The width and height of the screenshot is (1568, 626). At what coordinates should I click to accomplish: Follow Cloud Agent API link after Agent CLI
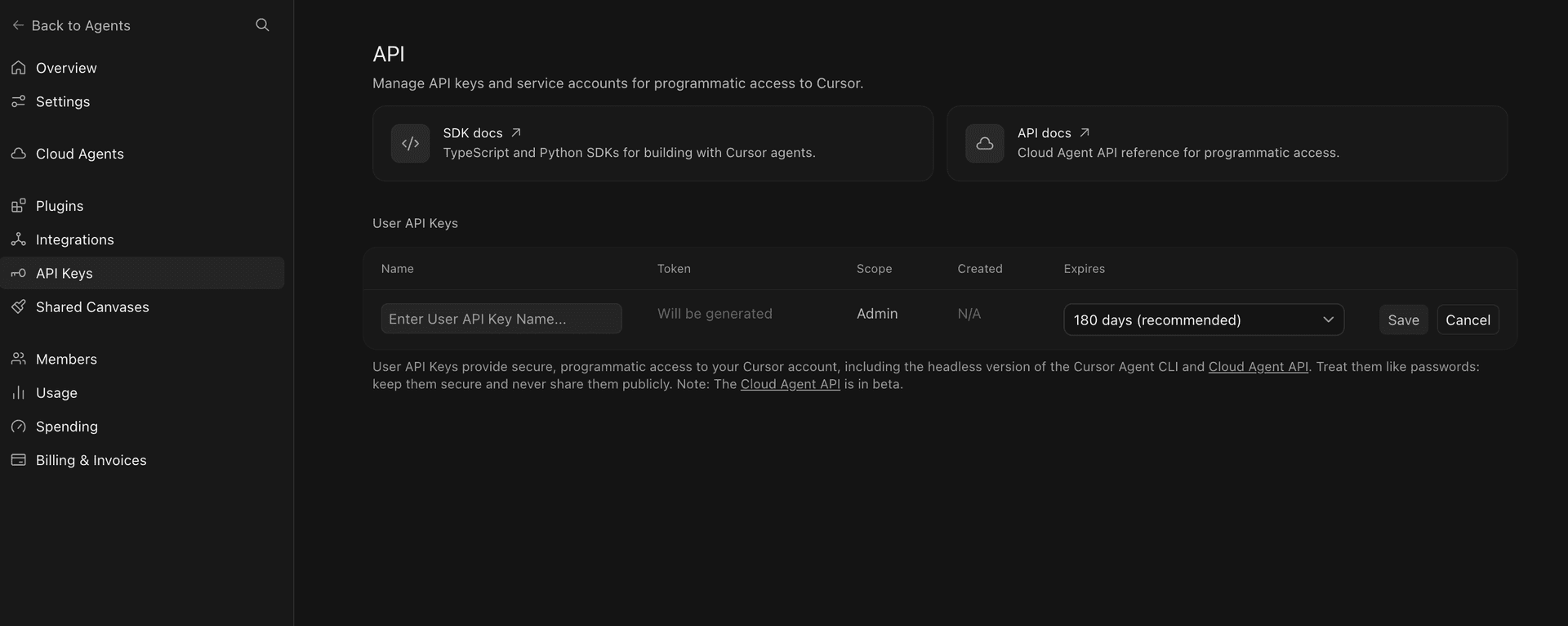pos(1258,367)
